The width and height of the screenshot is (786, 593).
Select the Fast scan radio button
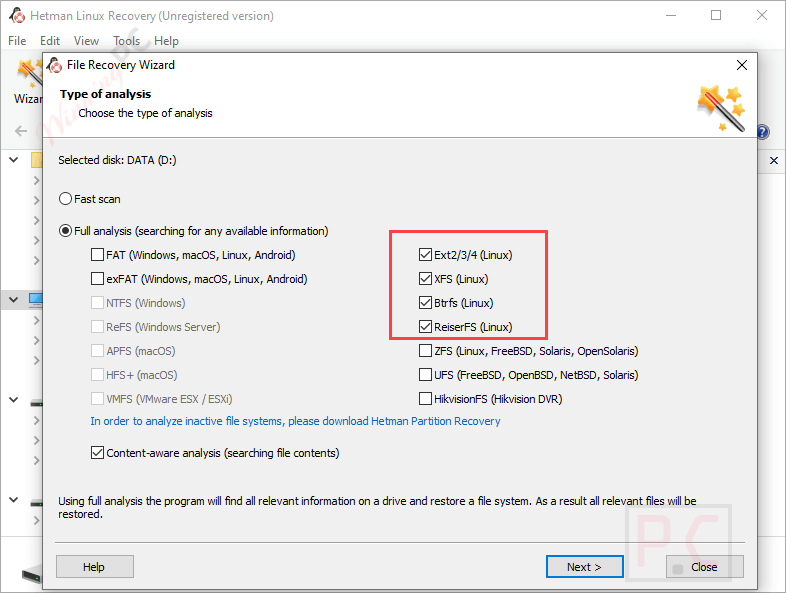66,199
